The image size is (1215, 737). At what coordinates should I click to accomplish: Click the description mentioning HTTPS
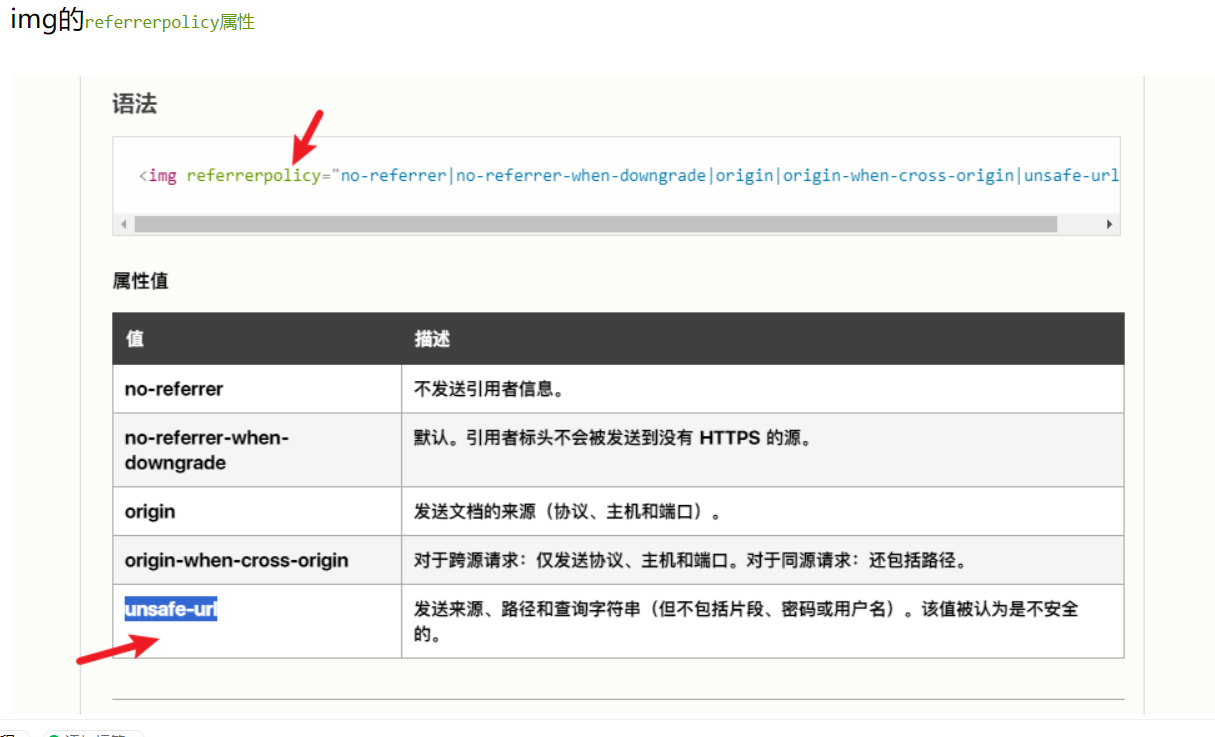click(612, 438)
